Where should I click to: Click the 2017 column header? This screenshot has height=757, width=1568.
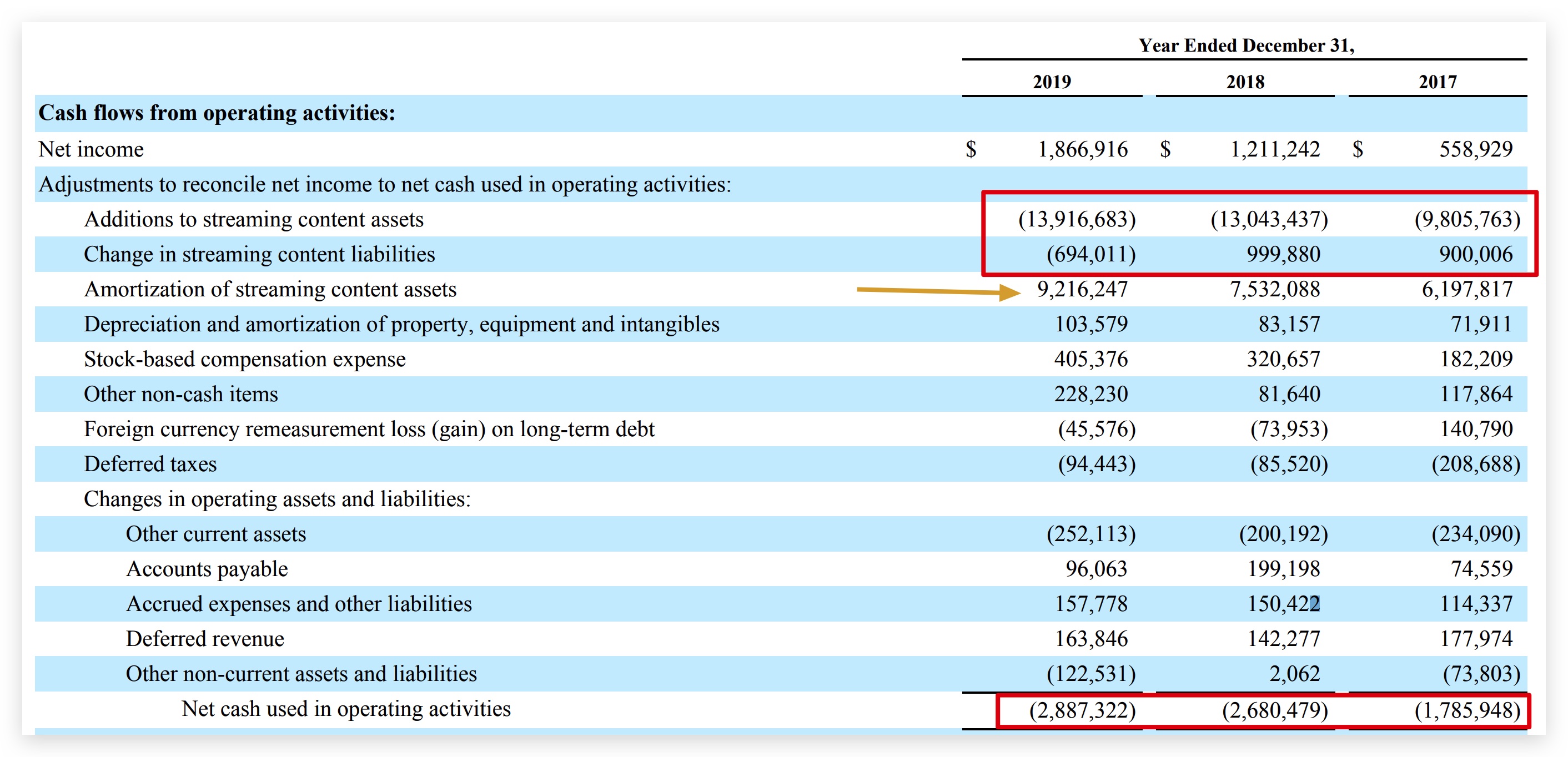[1437, 82]
